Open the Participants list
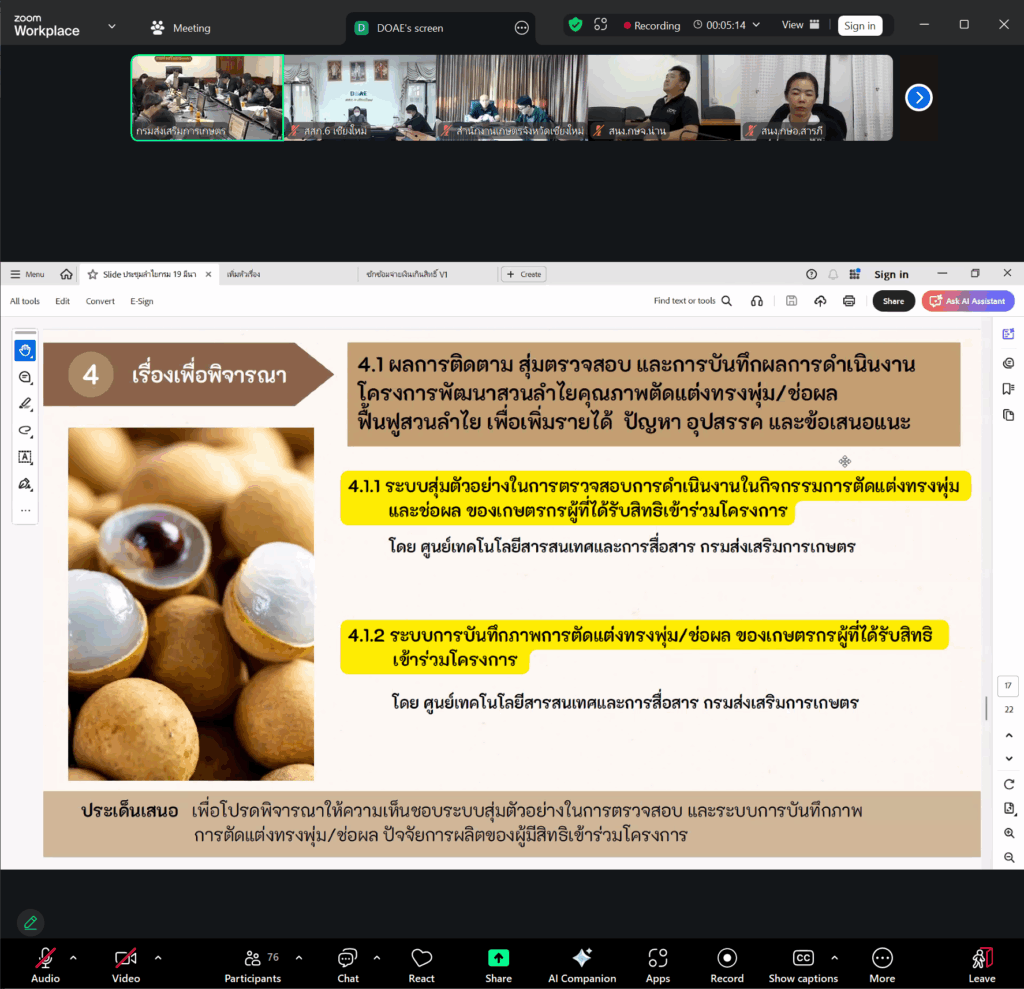 (x=252, y=964)
